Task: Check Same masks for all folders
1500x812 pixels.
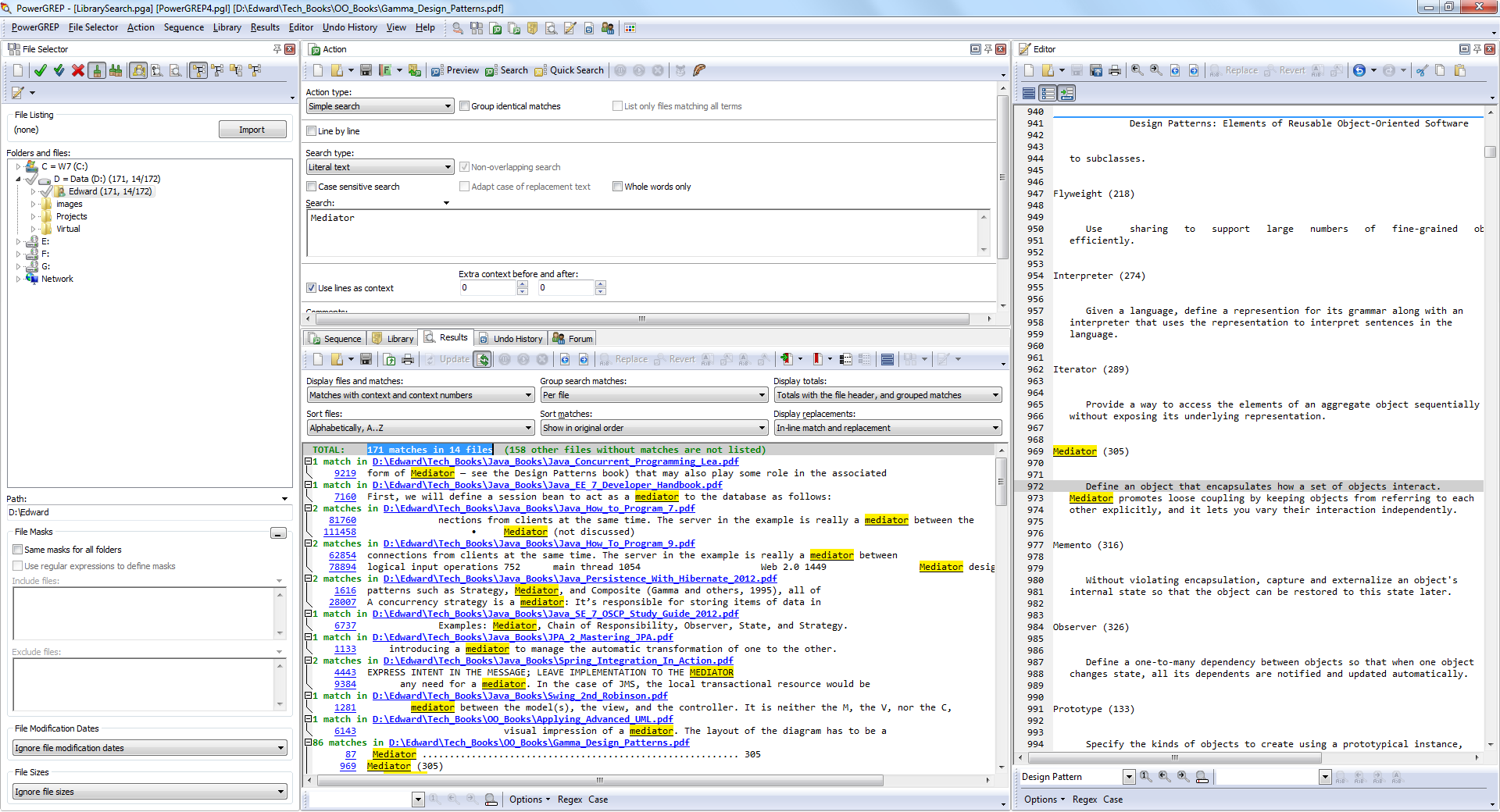Action: pyautogui.click(x=18, y=550)
